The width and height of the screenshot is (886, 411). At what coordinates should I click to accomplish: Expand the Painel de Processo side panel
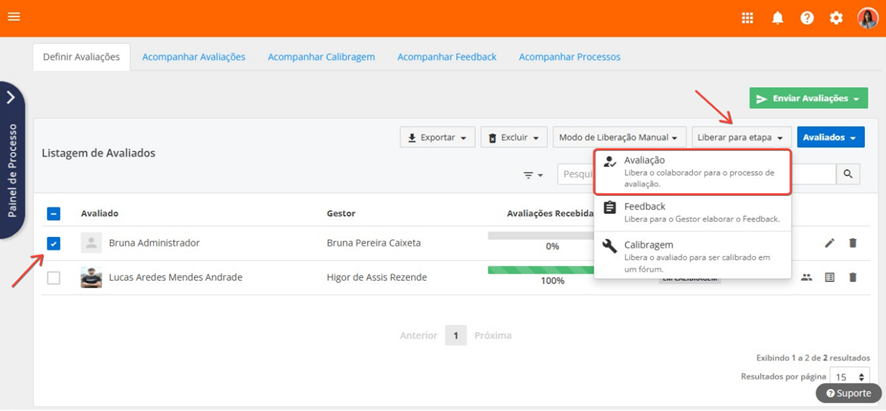pyautogui.click(x=11, y=97)
